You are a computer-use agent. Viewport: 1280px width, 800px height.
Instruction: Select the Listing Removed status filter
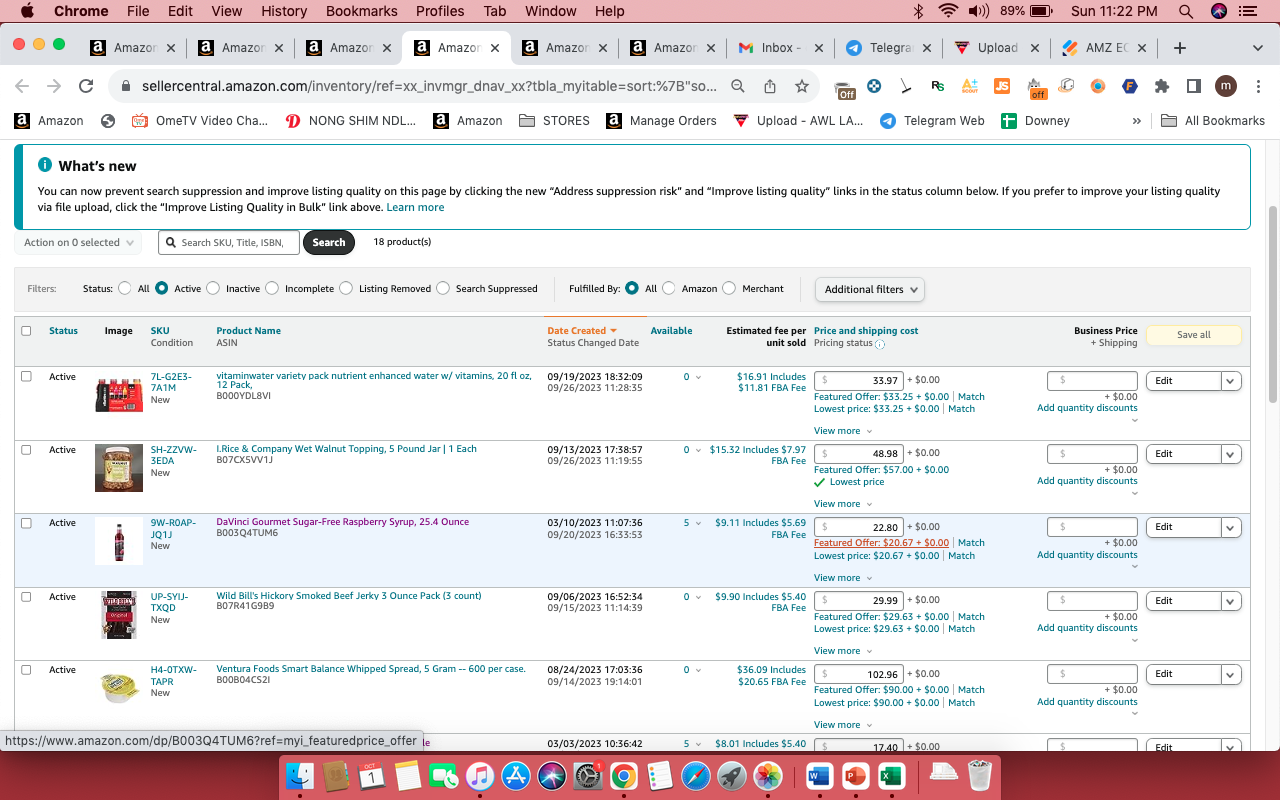[x=346, y=288]
